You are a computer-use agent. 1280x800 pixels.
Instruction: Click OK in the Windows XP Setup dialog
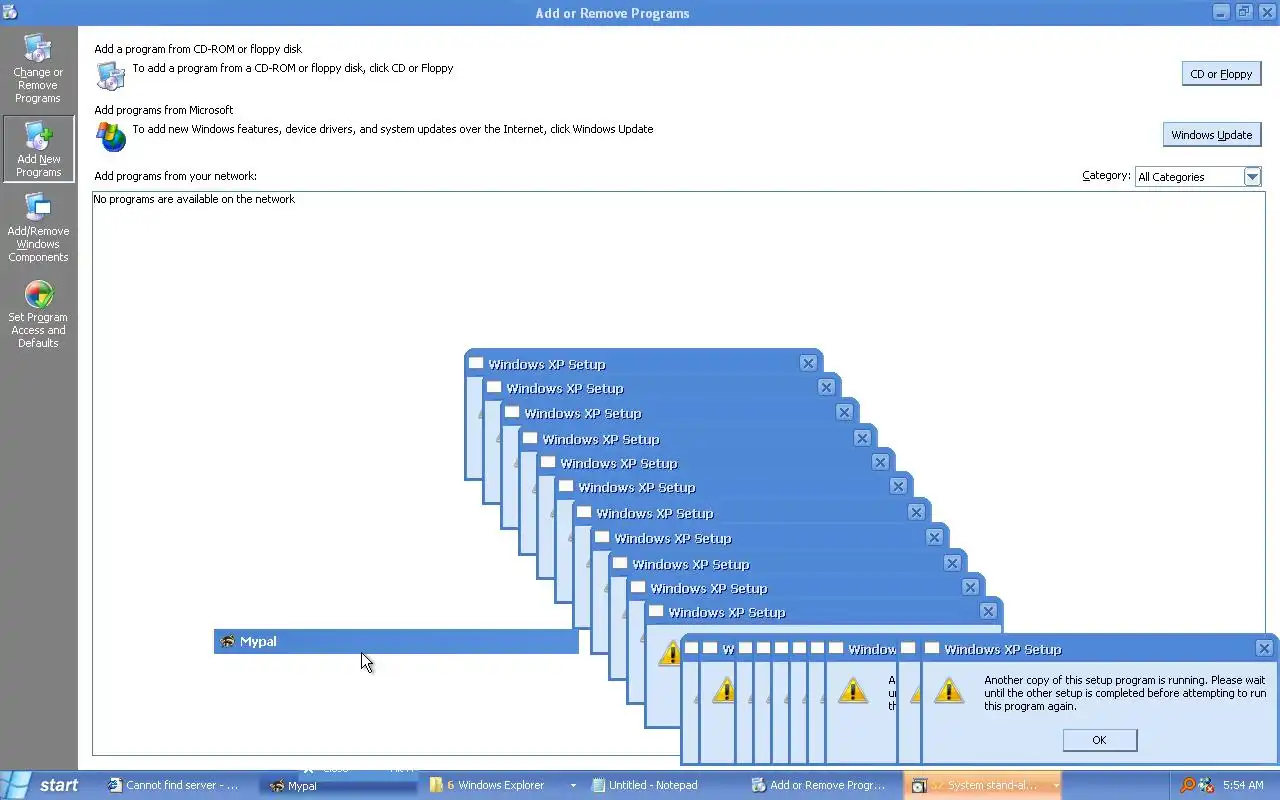pyautogui.click(x=1099, y=740)
